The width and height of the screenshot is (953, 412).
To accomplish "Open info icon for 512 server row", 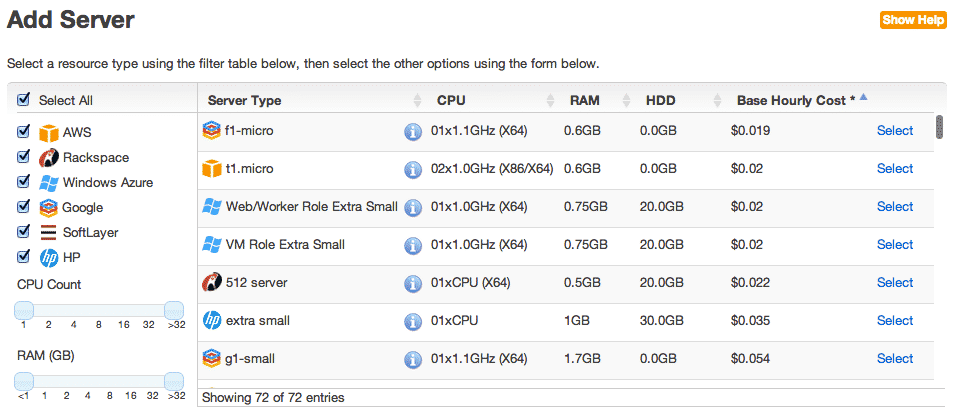I will click(413, 283).
